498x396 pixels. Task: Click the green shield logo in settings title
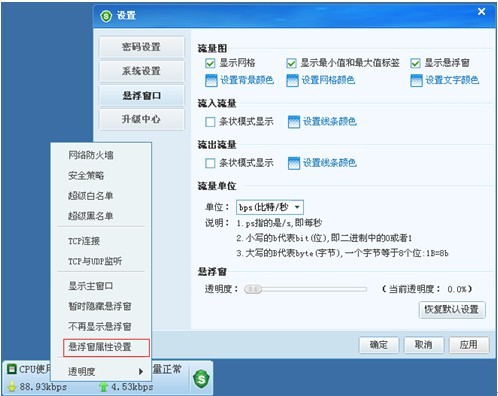tap(106, 16)
